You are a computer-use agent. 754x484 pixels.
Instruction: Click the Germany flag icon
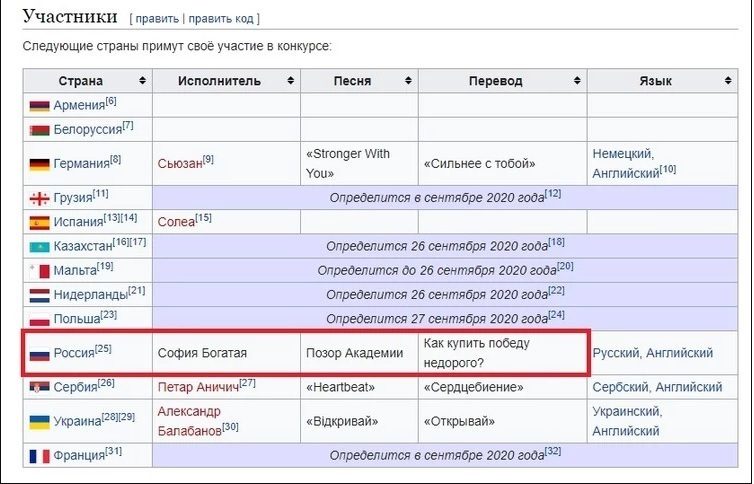(39, 164)
